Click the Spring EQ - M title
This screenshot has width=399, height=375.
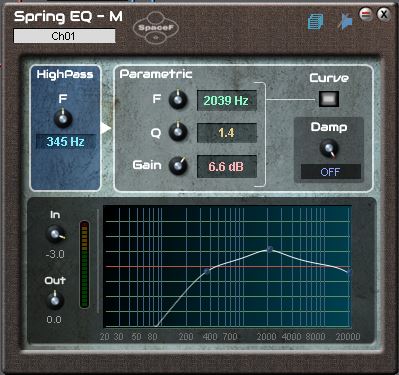[68, 17]
